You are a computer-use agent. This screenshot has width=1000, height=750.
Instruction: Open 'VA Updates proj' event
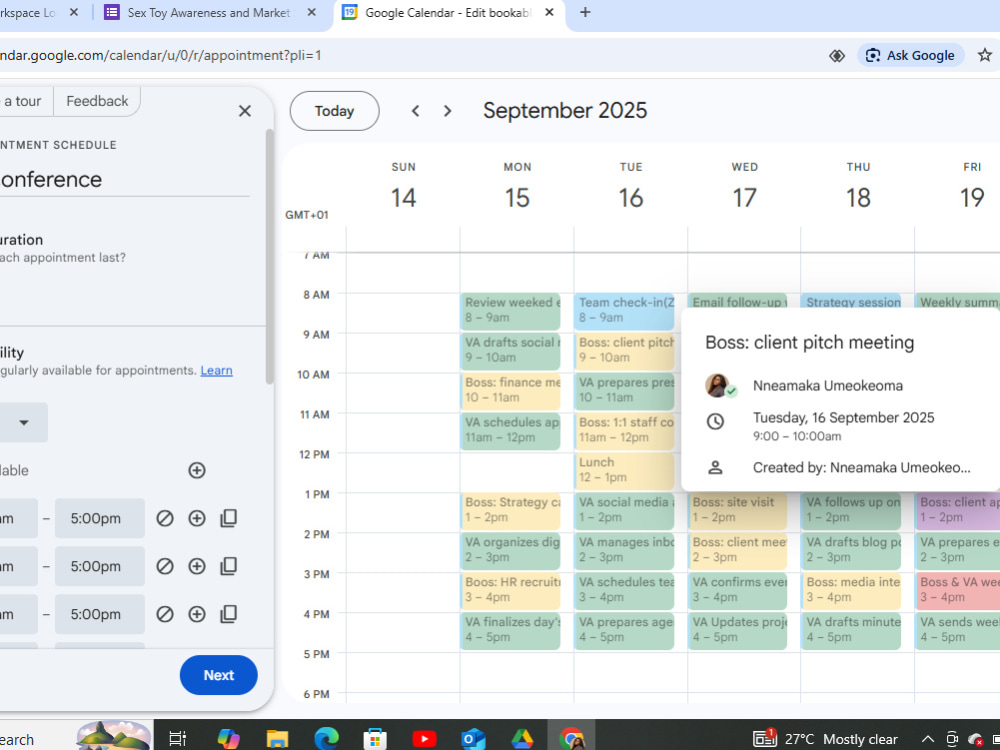[x=737, y=630]
